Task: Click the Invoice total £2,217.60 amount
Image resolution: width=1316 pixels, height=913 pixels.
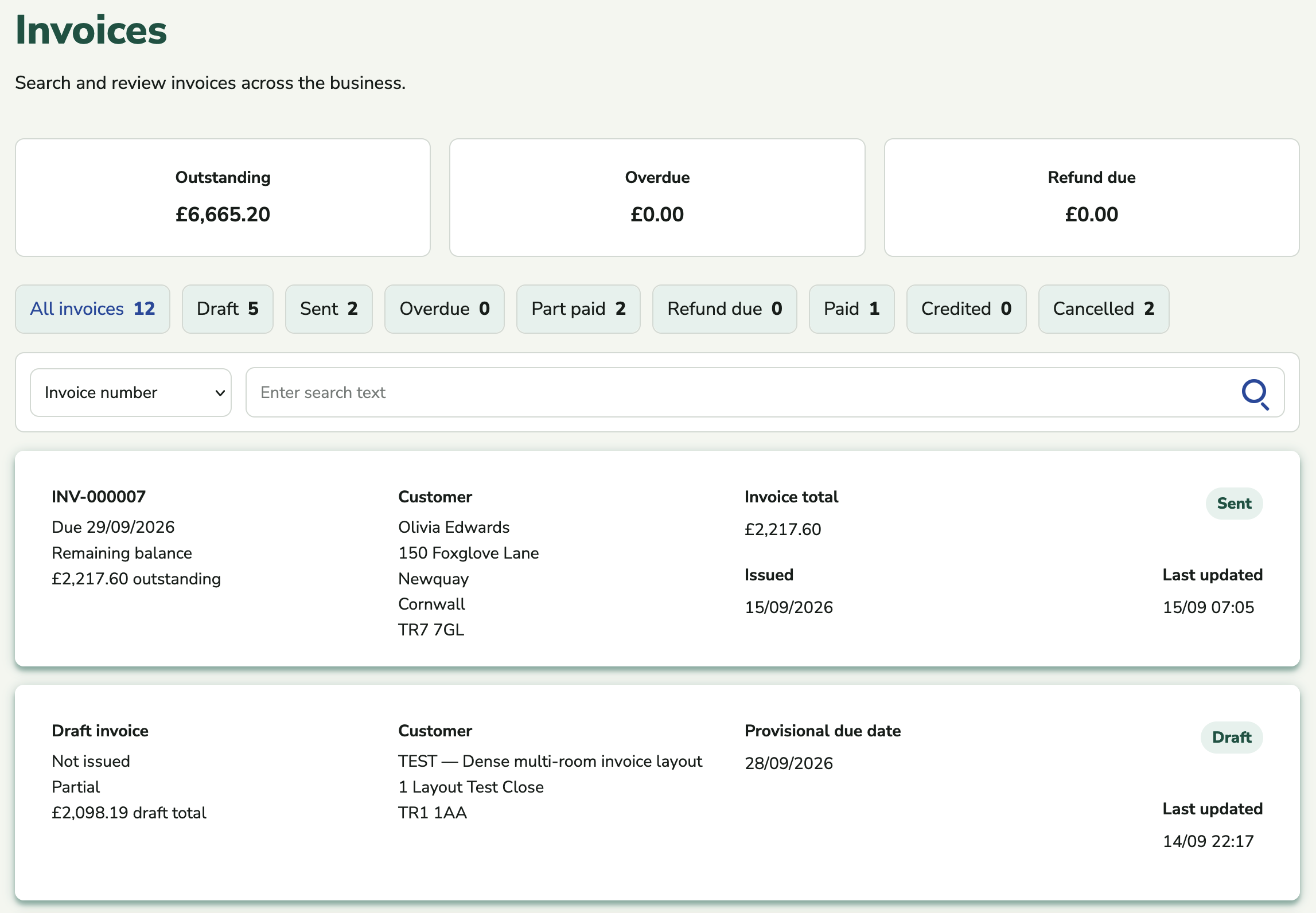Action: [x=782, y=529]
